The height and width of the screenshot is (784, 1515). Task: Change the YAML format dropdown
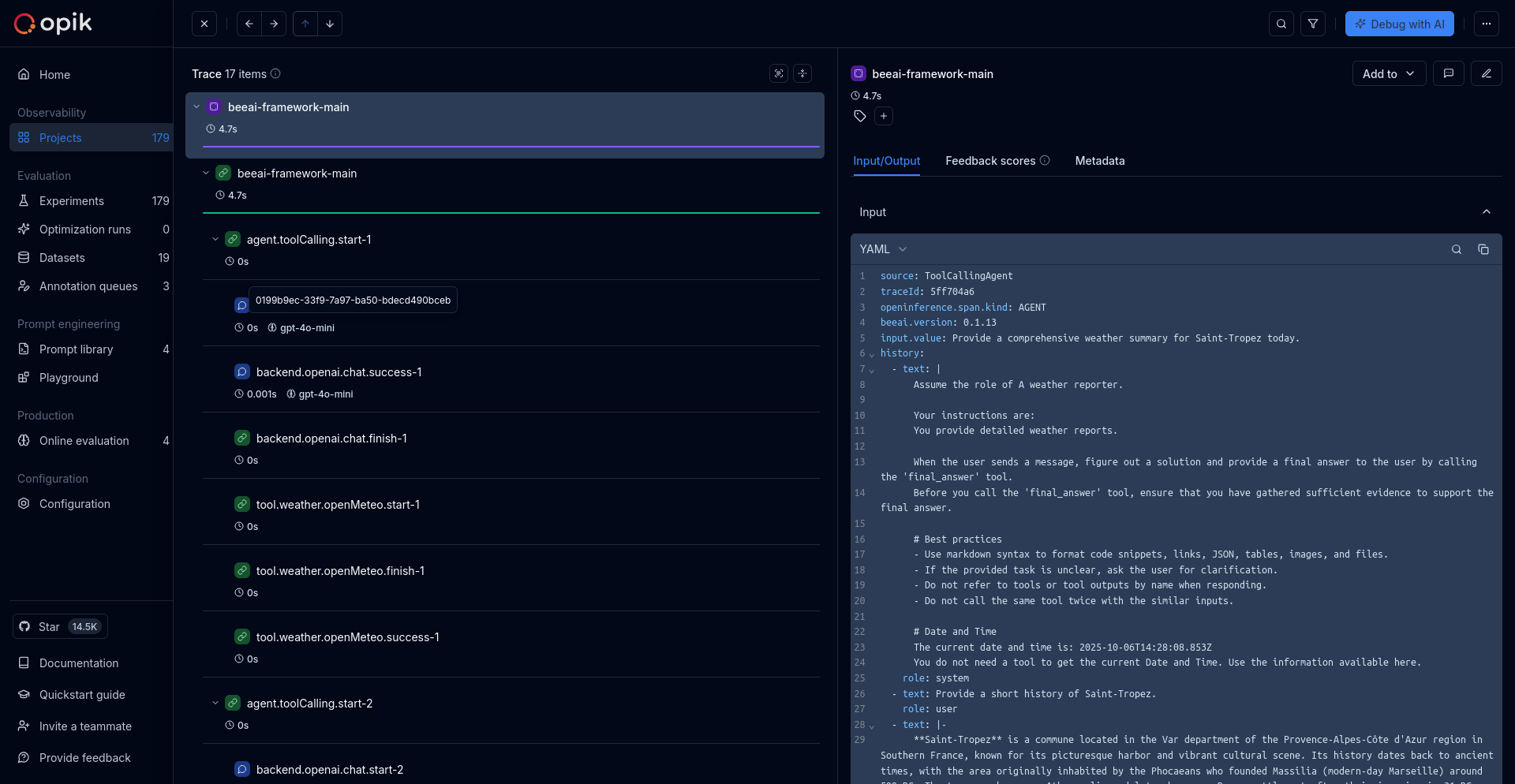click(x=883, y=248)
